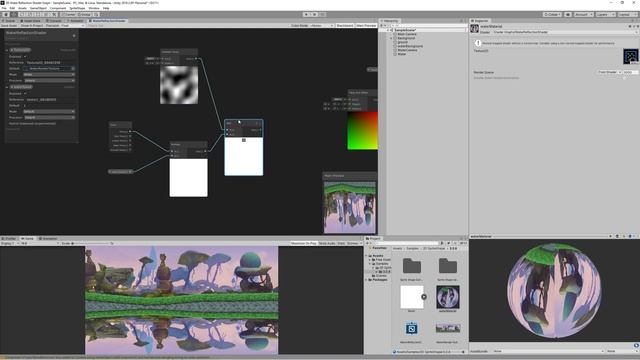Collapse preview on selected Multiply node
The image size is (640, 360).
244,140
